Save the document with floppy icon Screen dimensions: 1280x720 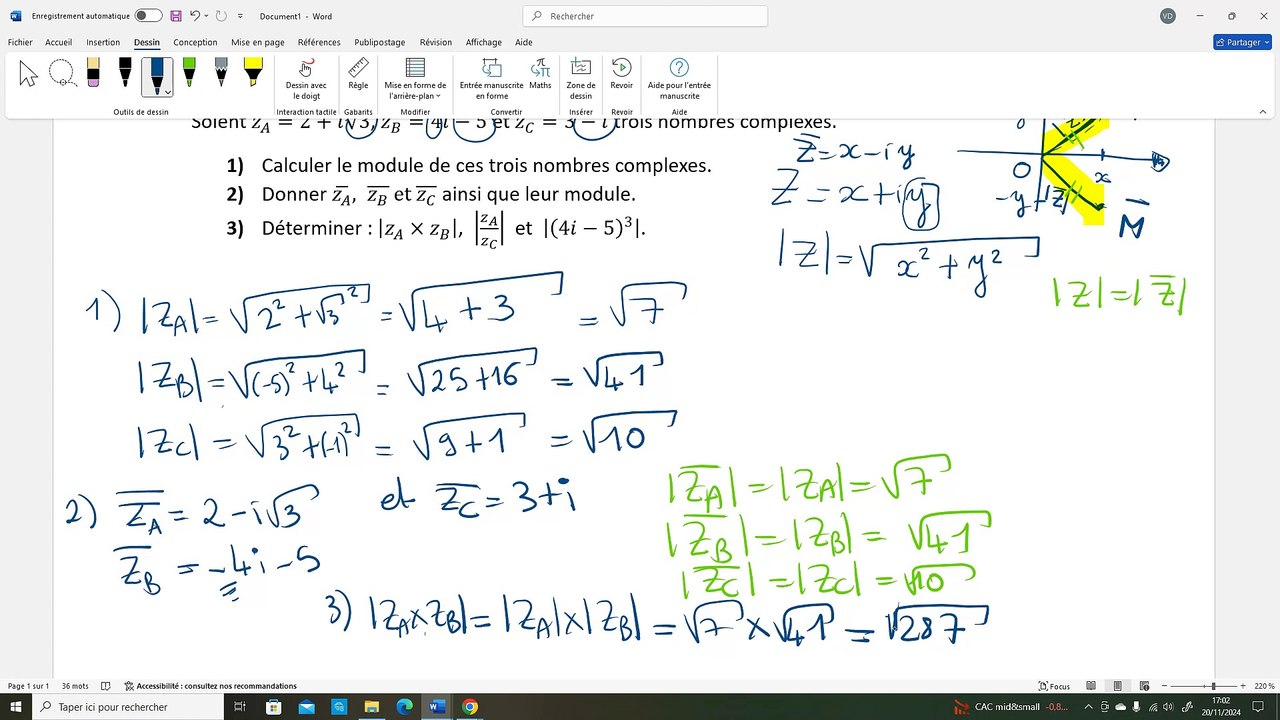(x=176, y=16)
